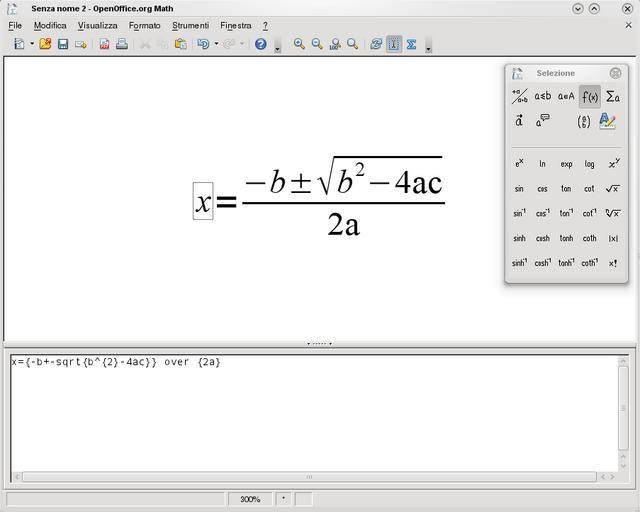Toggle the f(x) functions category
The width and height of the screenshot is (640, 512).
pos(590,97)
